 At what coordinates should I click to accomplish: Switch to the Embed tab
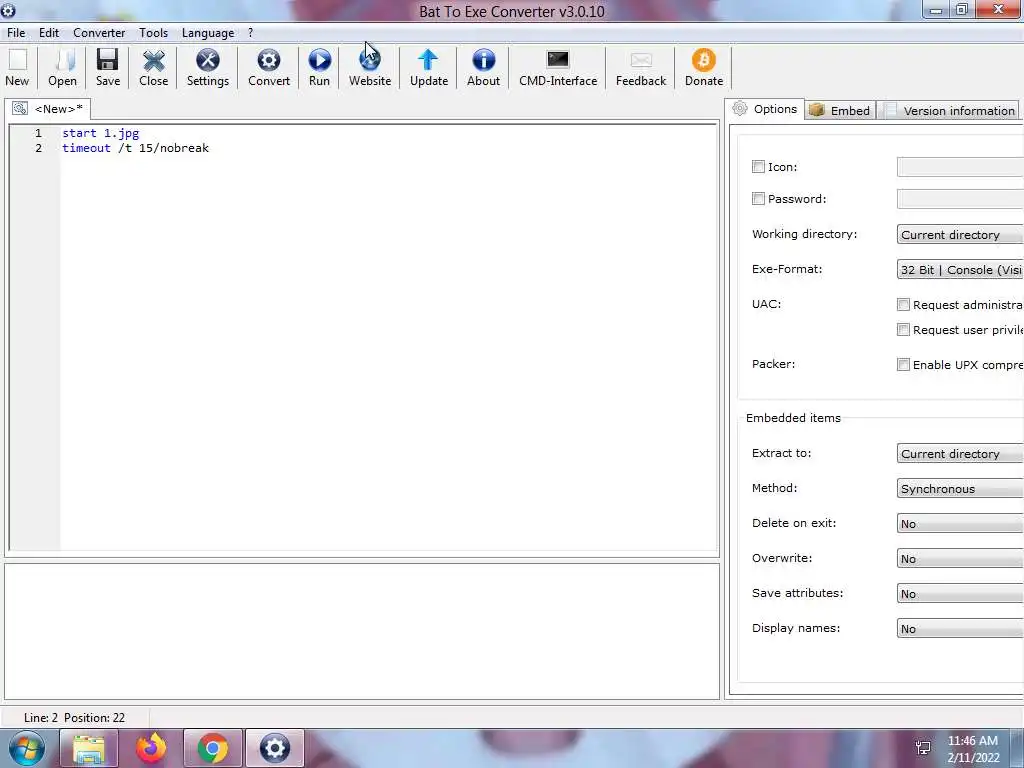(840, 110)
